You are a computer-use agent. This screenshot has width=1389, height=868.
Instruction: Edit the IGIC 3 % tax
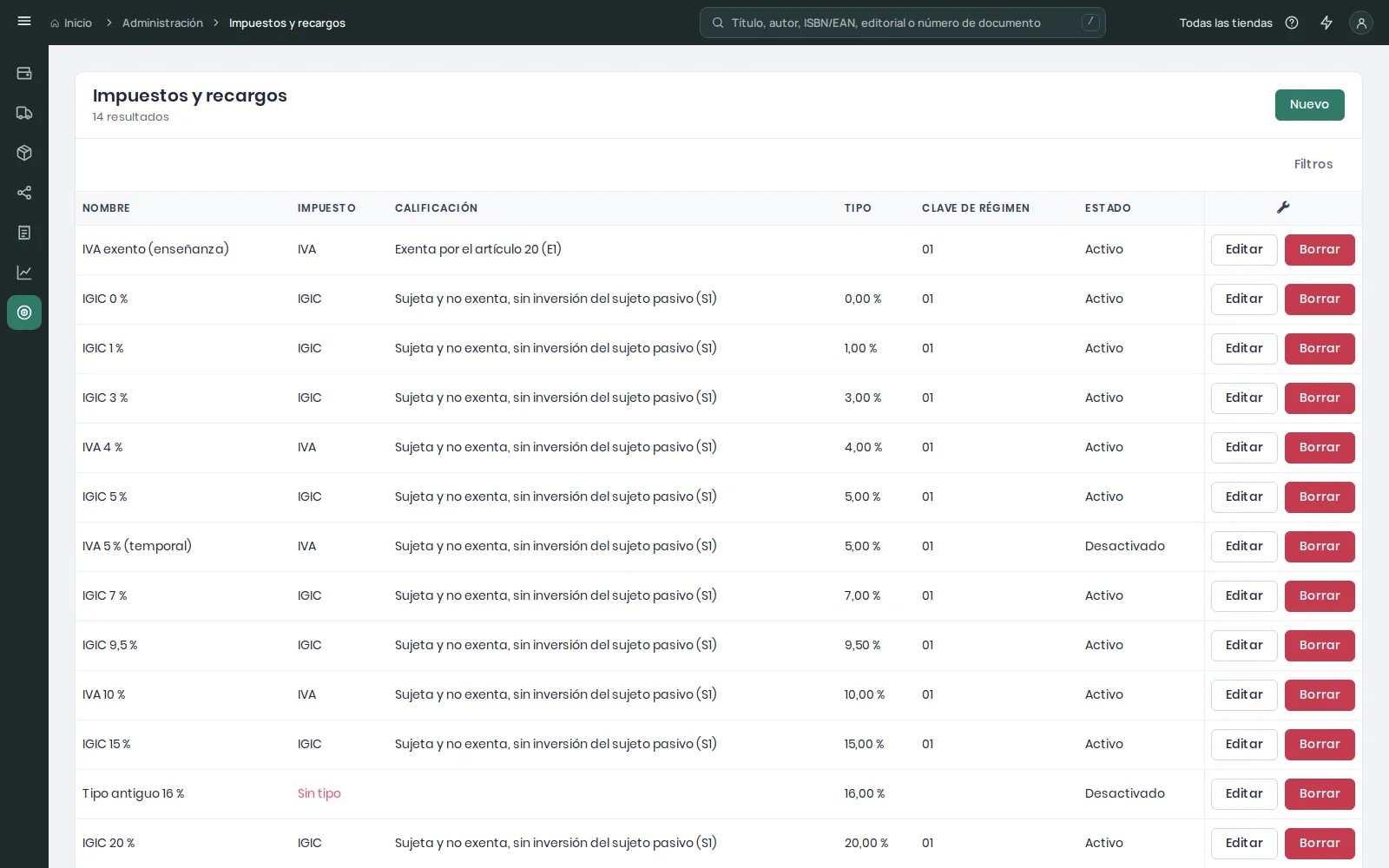1244,398
